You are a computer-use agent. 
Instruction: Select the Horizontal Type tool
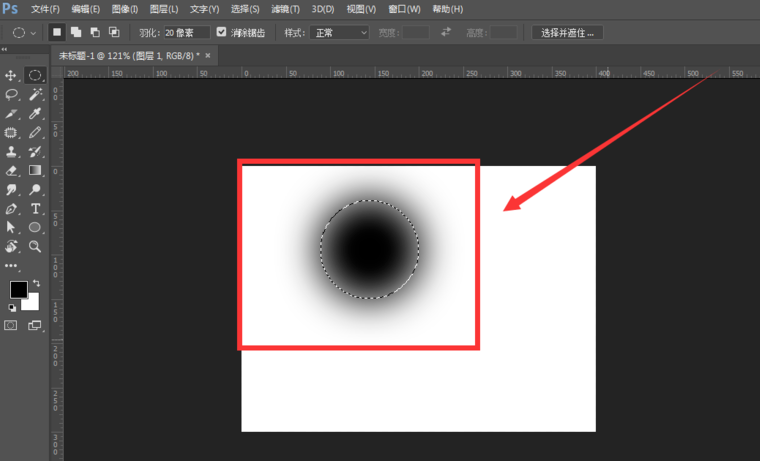tap(35, 208)
